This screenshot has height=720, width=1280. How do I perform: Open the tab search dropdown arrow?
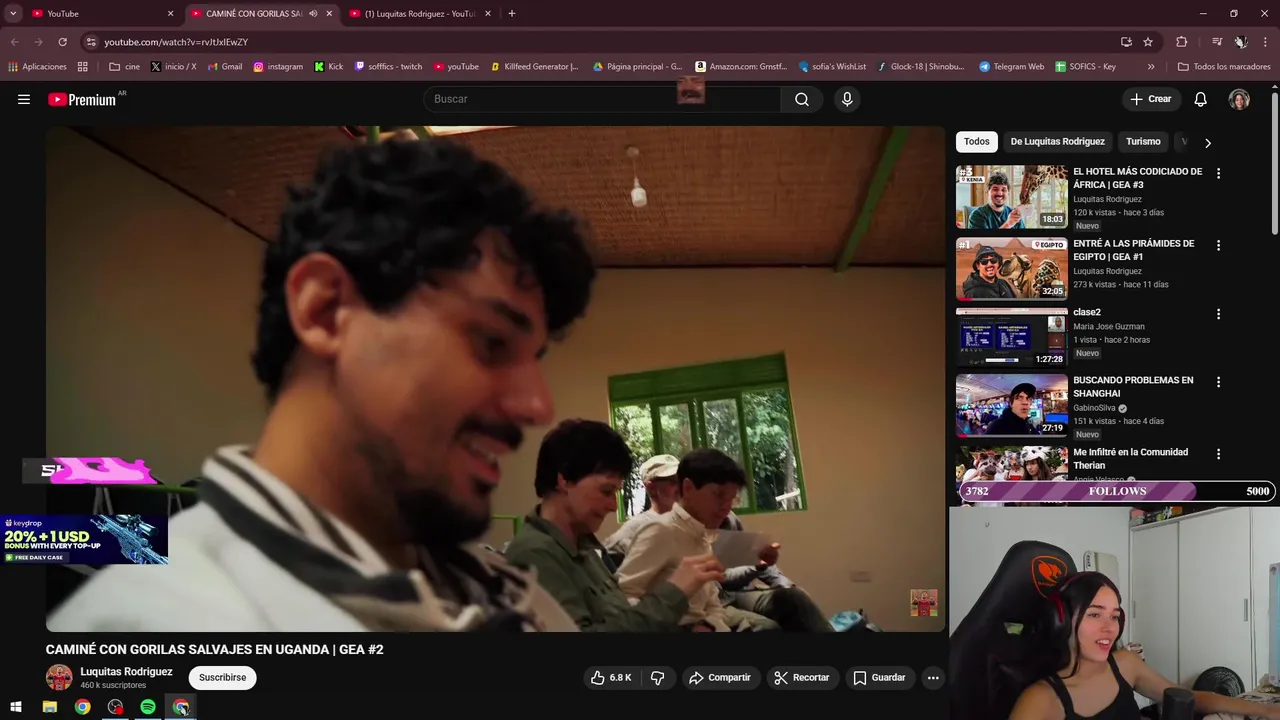pos(13,14)
